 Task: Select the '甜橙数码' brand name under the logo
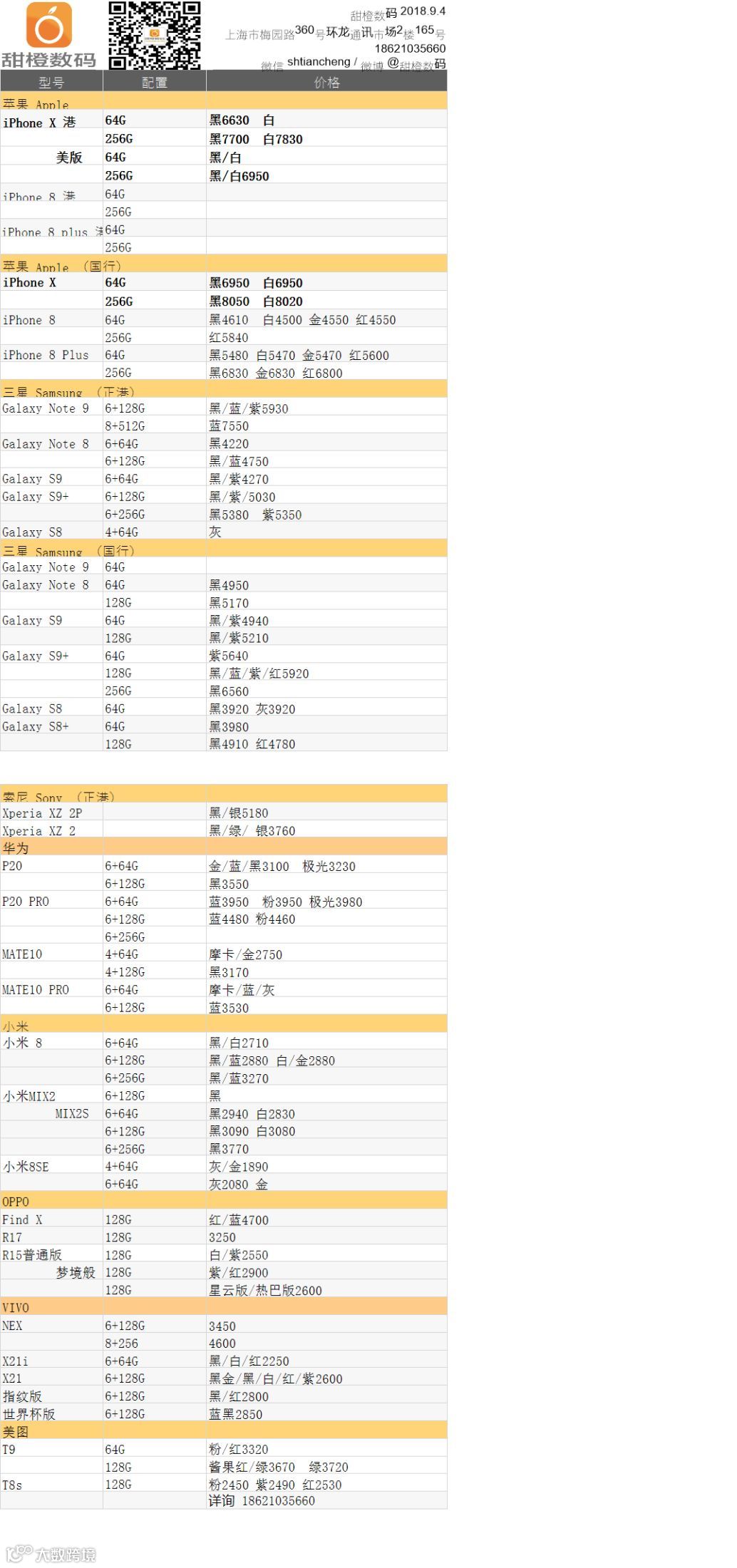coord(48,60)
